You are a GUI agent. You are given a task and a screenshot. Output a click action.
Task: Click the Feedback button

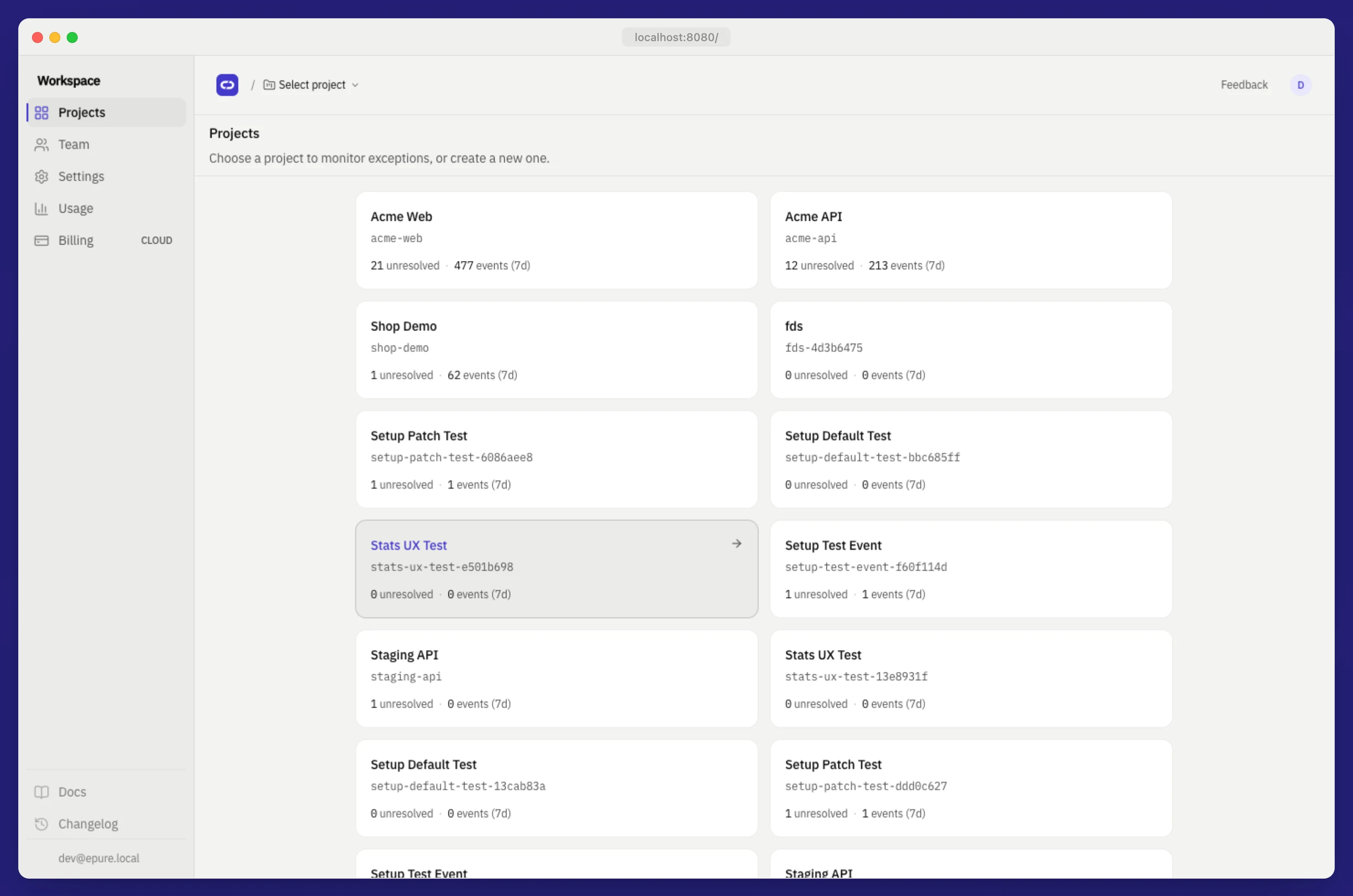point(1244,85)
